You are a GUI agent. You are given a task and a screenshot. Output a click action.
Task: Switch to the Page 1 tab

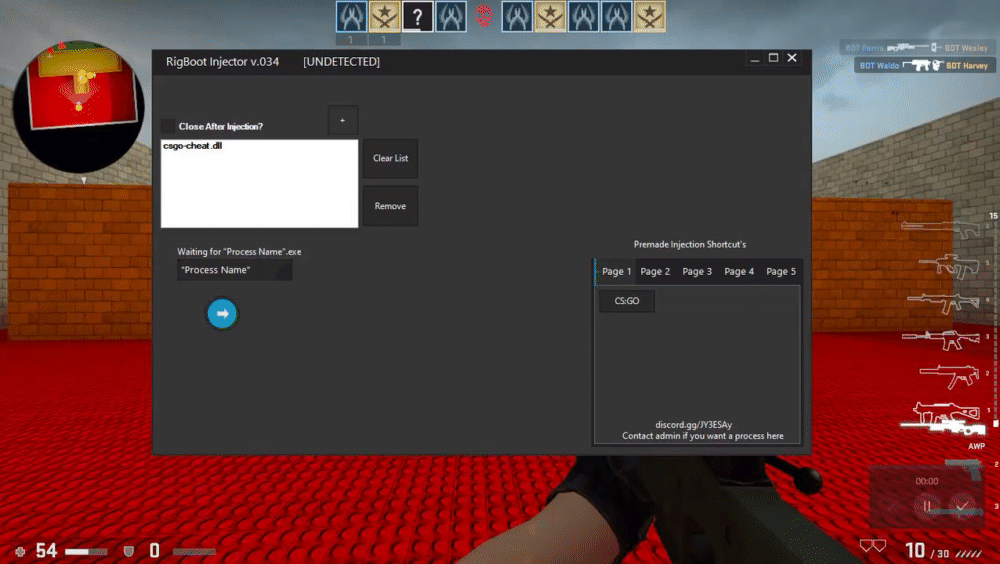coord(616,271)
